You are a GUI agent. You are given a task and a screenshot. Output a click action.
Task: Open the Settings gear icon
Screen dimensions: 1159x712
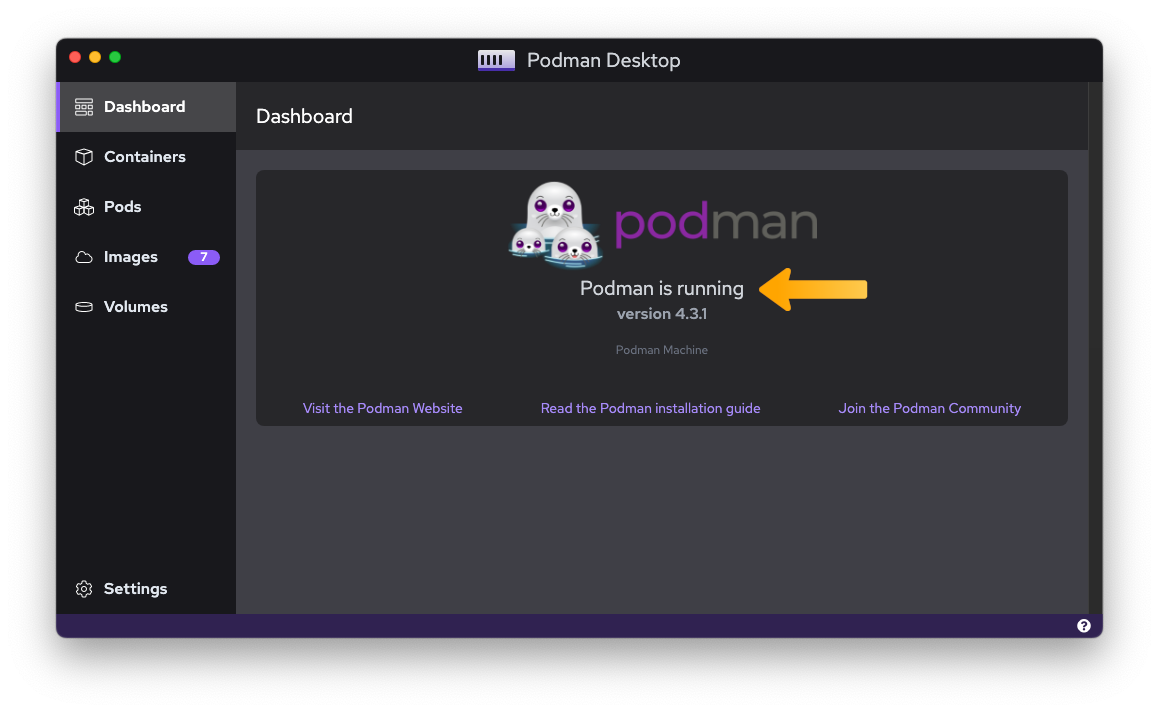click(x=84, y=589)
